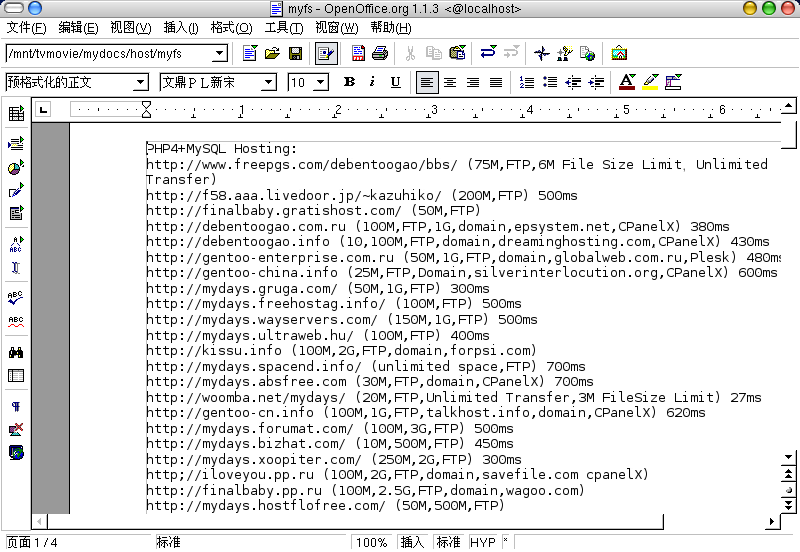Click the Cut scissors icon
The image size is (800, 552).
(410, 53)
